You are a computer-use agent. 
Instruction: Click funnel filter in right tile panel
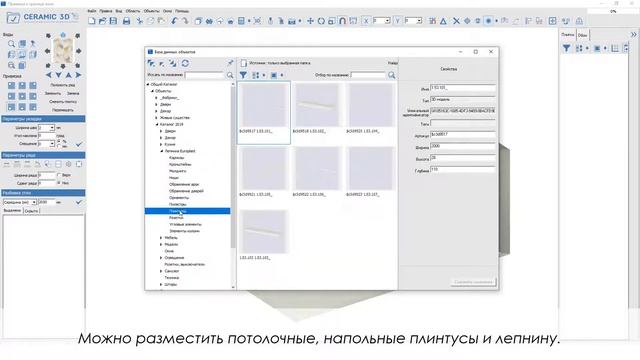pyautogui.click(x=567, y=48)
